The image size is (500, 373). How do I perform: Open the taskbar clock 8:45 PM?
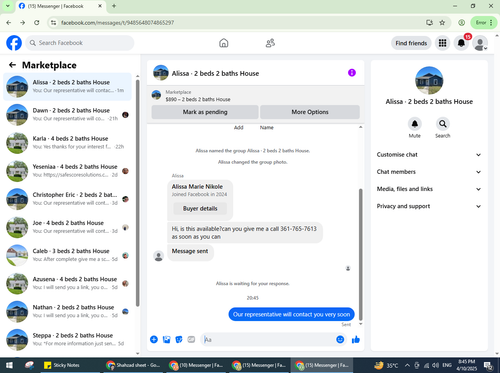467,365
